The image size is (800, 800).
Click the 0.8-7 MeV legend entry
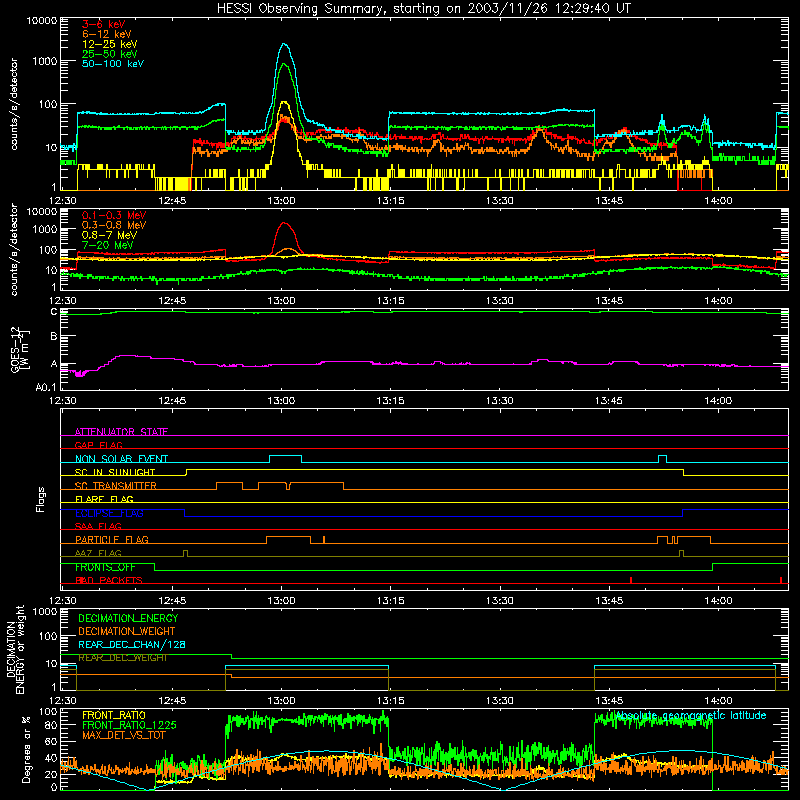pos(109,235)
